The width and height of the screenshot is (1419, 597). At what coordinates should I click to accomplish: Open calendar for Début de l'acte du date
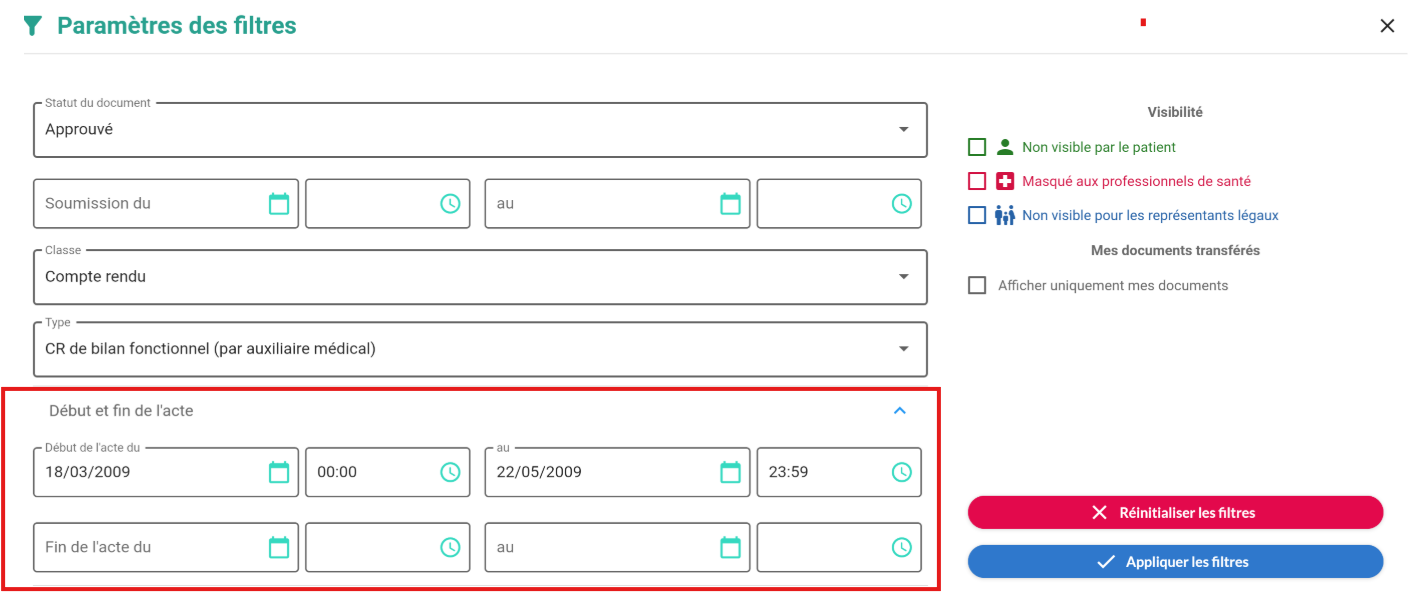279,472
